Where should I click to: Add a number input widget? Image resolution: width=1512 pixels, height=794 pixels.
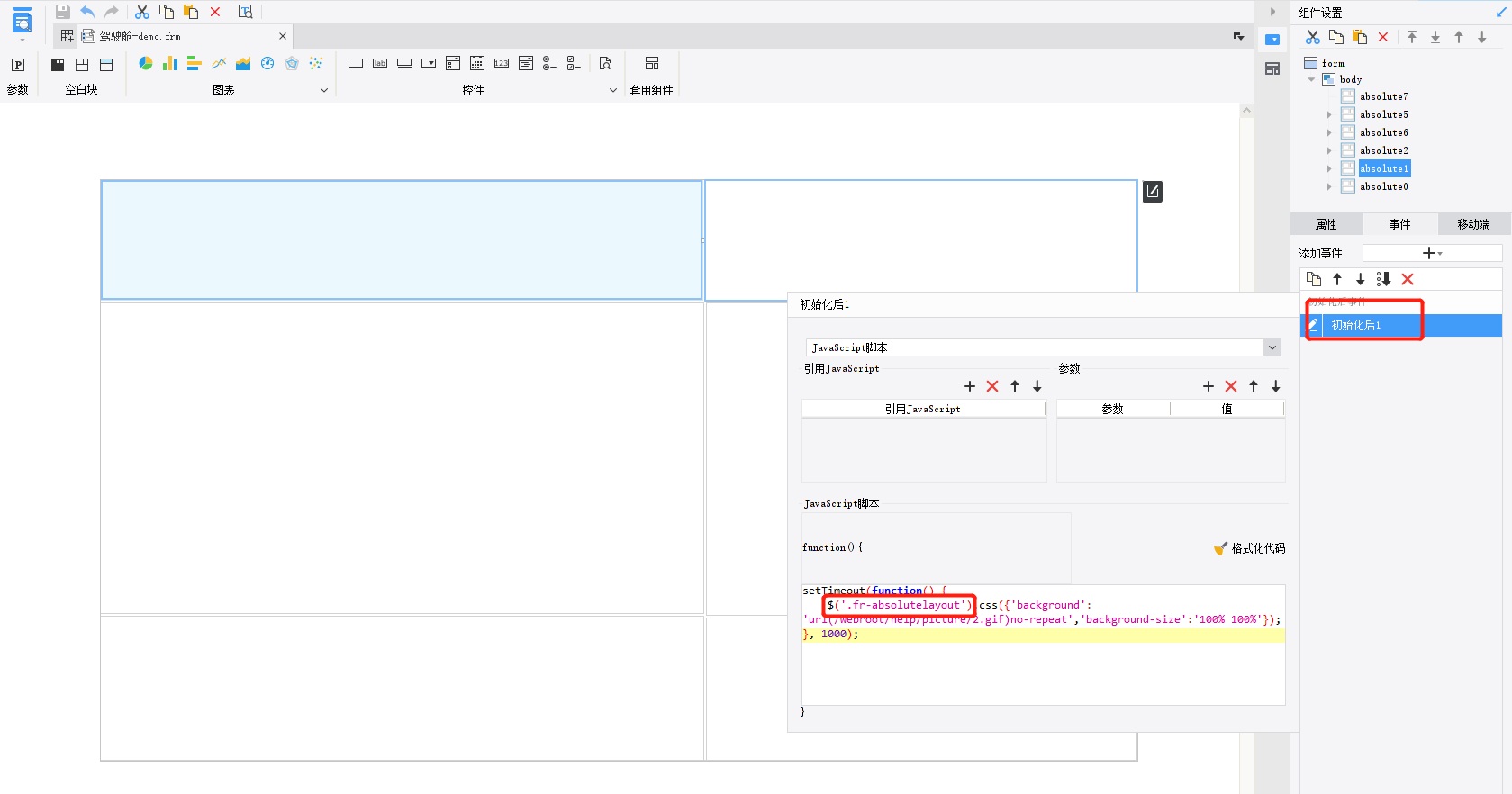click(x=502, y=63)
